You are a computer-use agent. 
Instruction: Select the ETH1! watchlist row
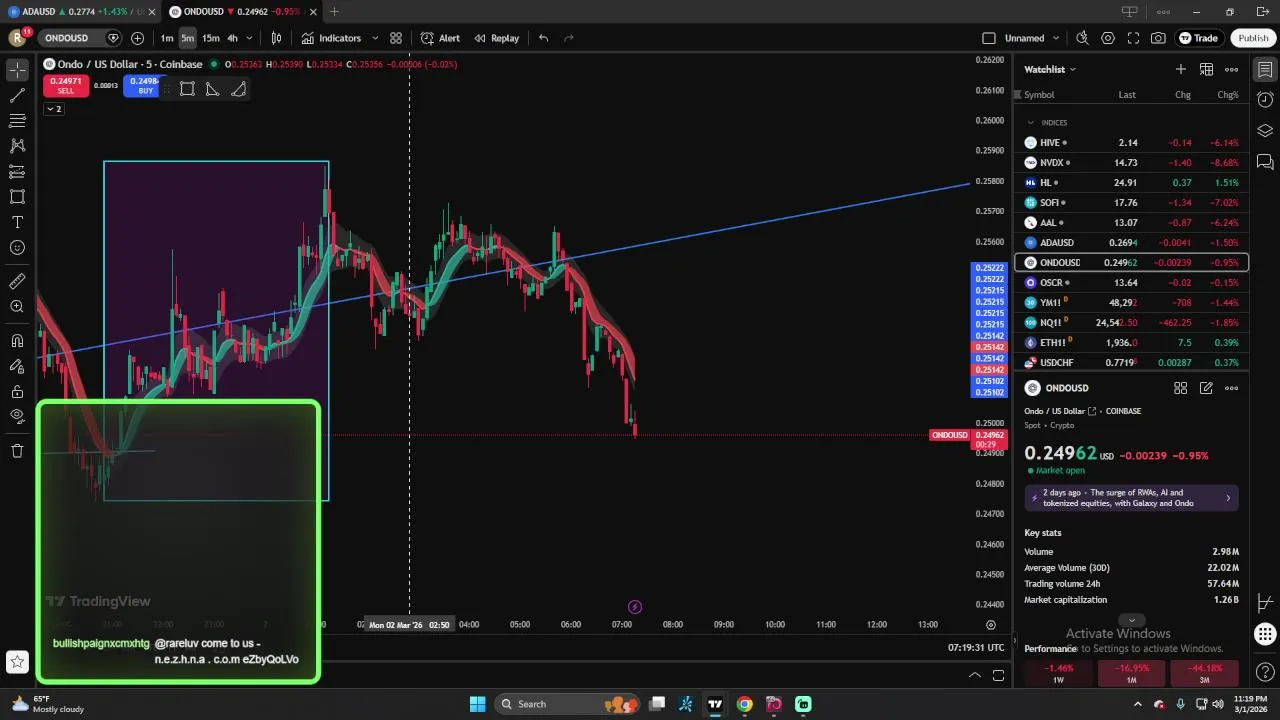(1131, 343)
